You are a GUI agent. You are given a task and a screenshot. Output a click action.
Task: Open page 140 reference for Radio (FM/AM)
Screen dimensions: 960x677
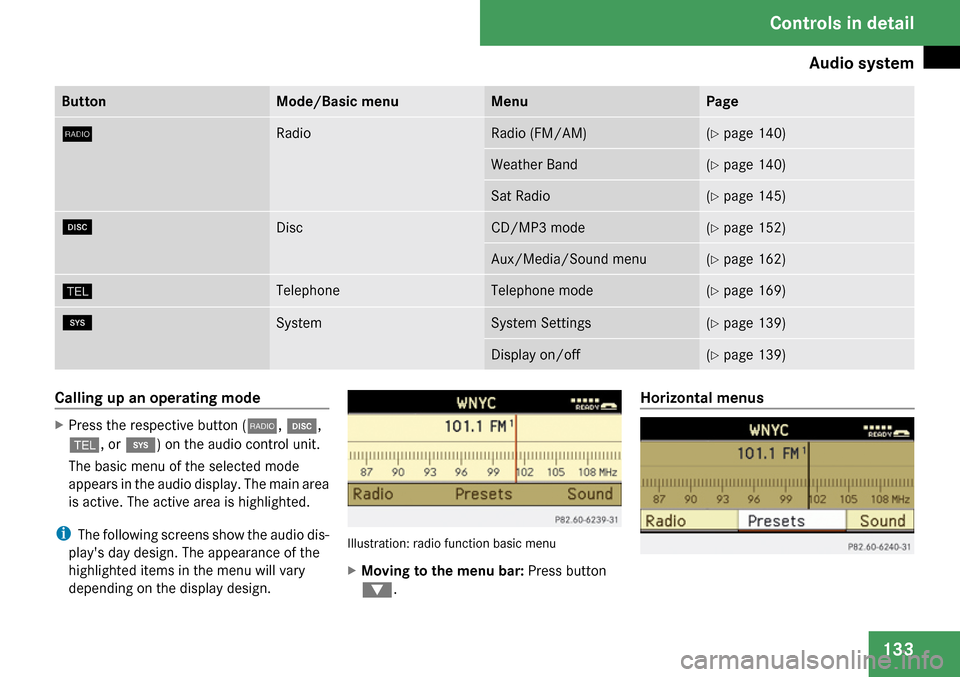[x=746, y=133]
